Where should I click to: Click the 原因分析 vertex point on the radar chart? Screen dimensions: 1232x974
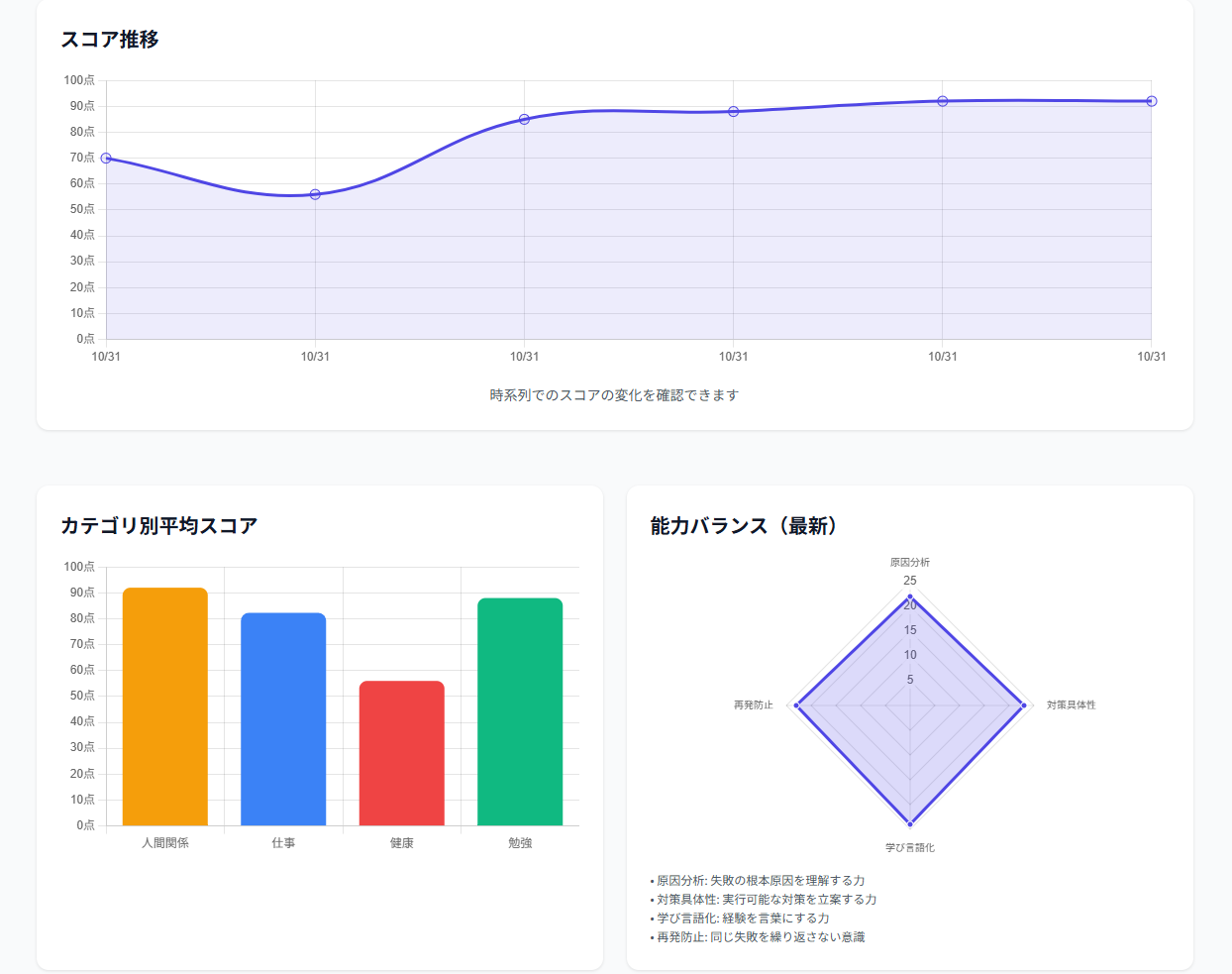pos(910,596)
